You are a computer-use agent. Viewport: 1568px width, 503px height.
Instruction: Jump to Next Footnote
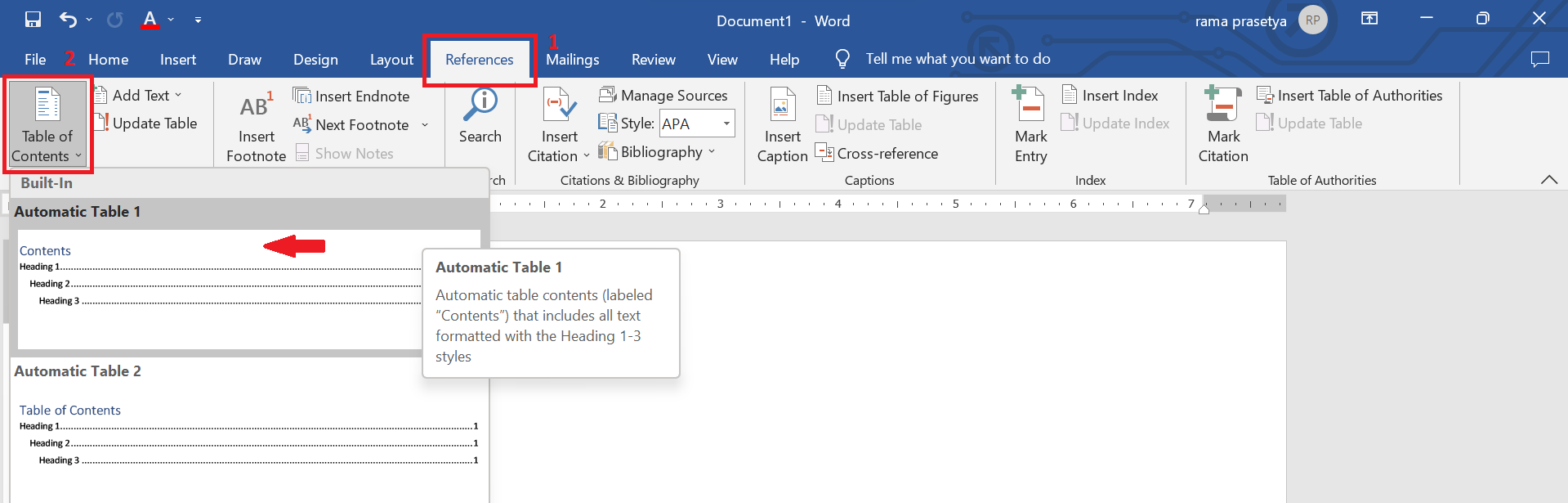click(352, 125)
